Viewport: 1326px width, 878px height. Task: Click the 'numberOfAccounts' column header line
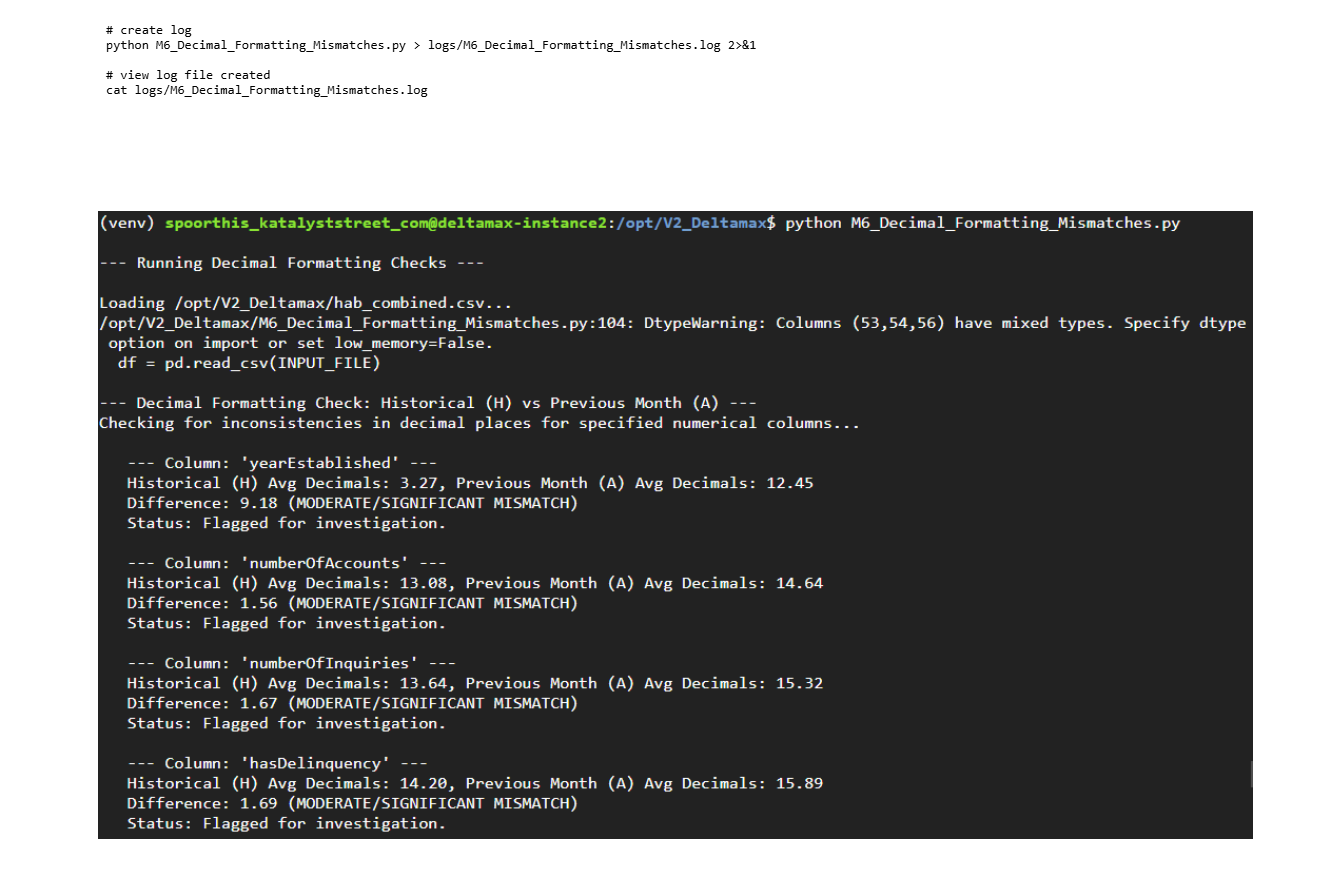(x=286, y=563)
